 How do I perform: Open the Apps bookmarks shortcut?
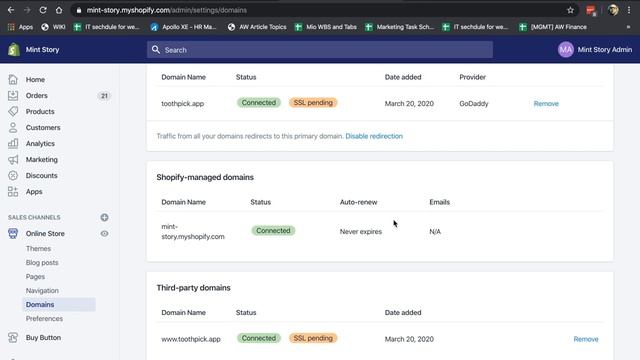pos(20,27)
